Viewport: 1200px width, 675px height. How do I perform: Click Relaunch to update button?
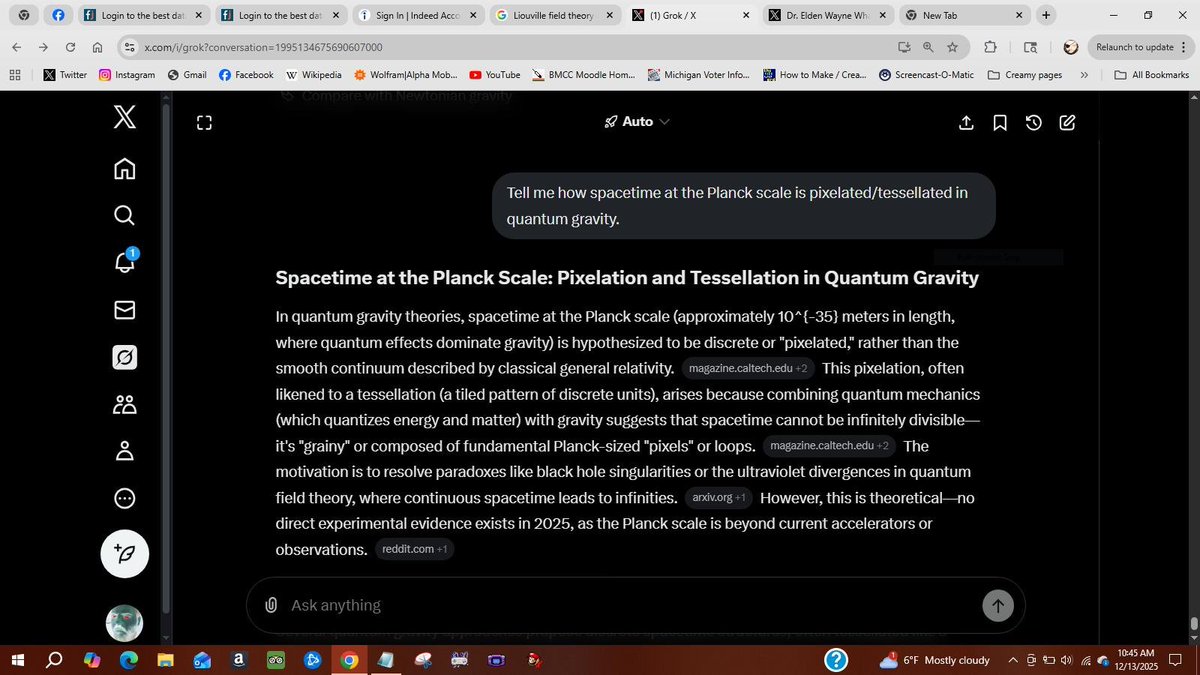[1135, 47]
